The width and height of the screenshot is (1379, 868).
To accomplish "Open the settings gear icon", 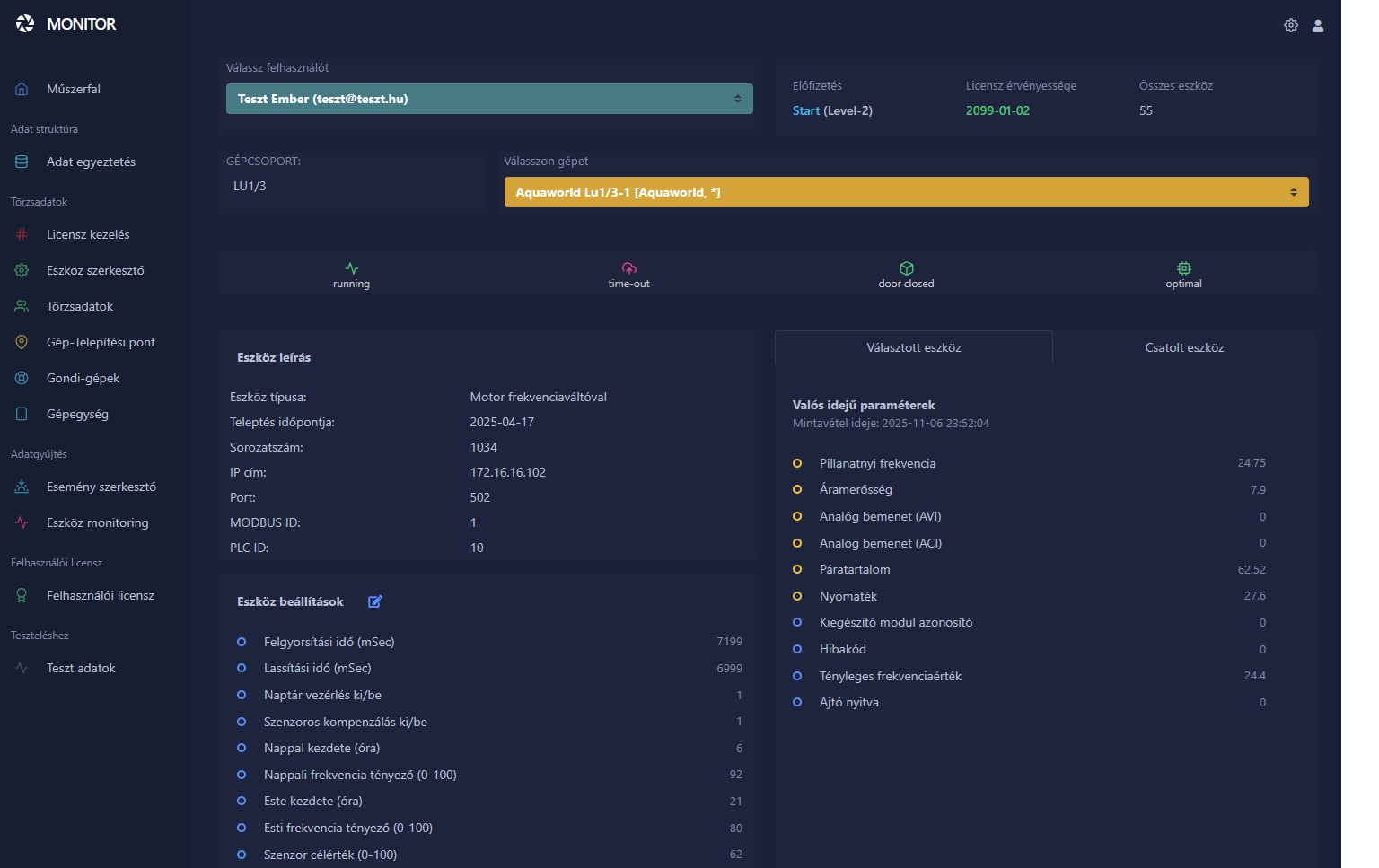I will pyautogui.click(x=1290, y=25).
